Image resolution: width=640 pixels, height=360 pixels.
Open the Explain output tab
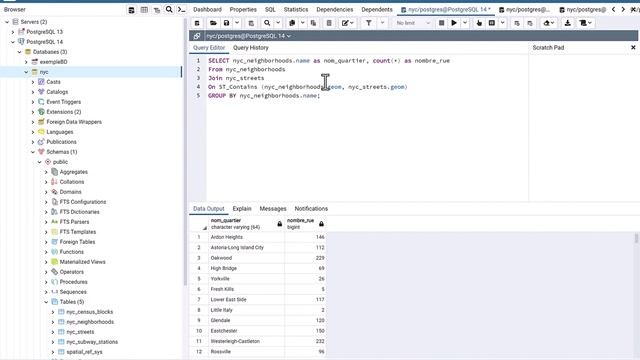242,209
